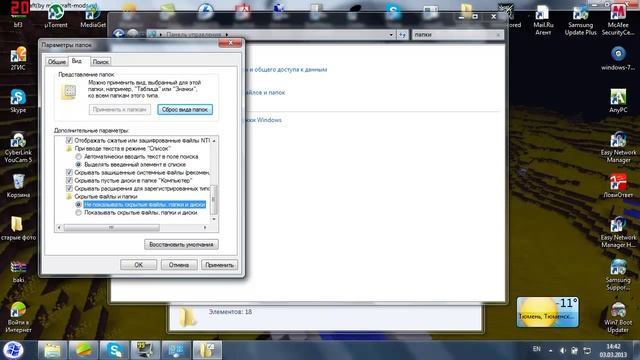Launch CyberLink YouCam 5 shortcut
640x360 pixels.
click(18, 147)
